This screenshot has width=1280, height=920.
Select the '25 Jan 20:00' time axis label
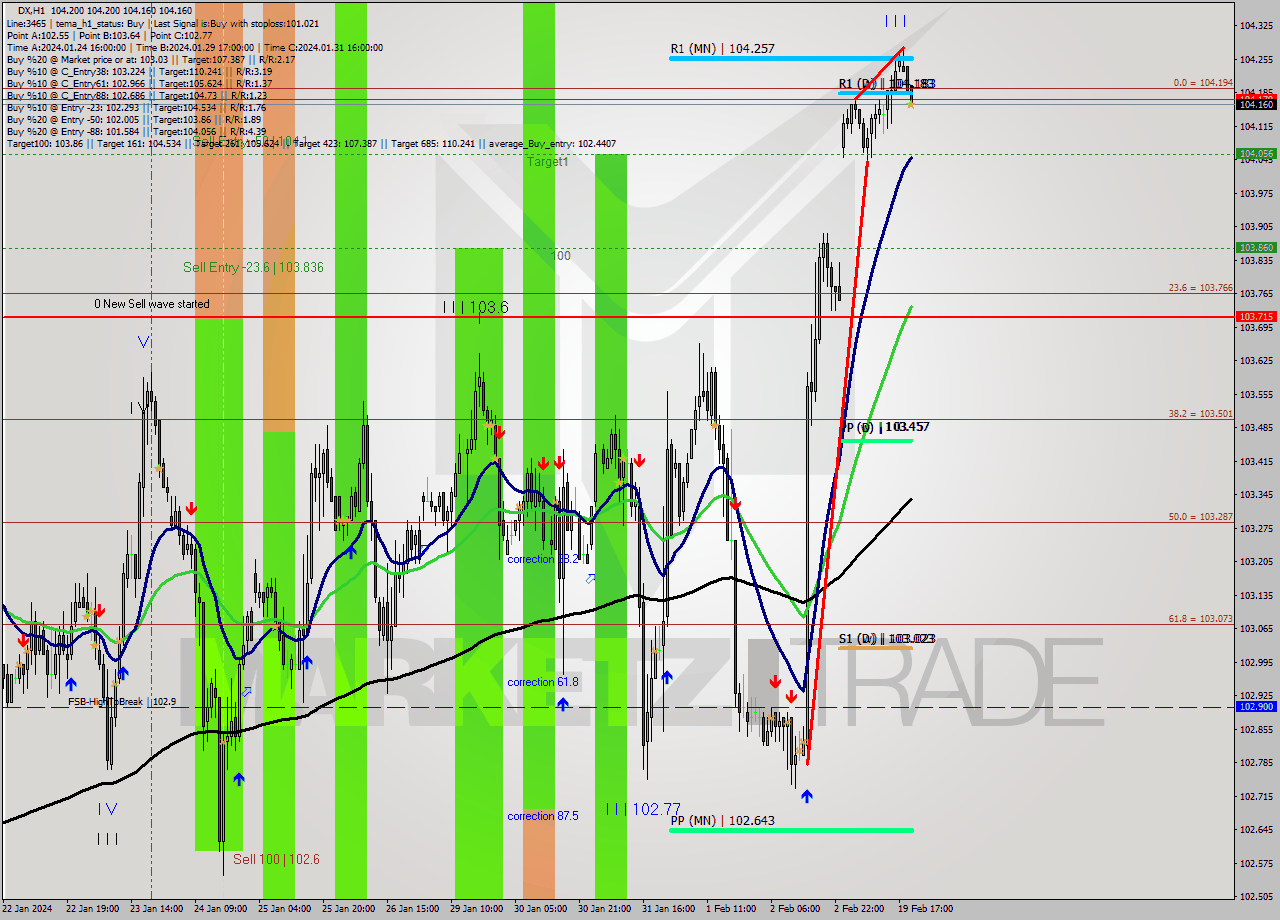tap(348, 909)
